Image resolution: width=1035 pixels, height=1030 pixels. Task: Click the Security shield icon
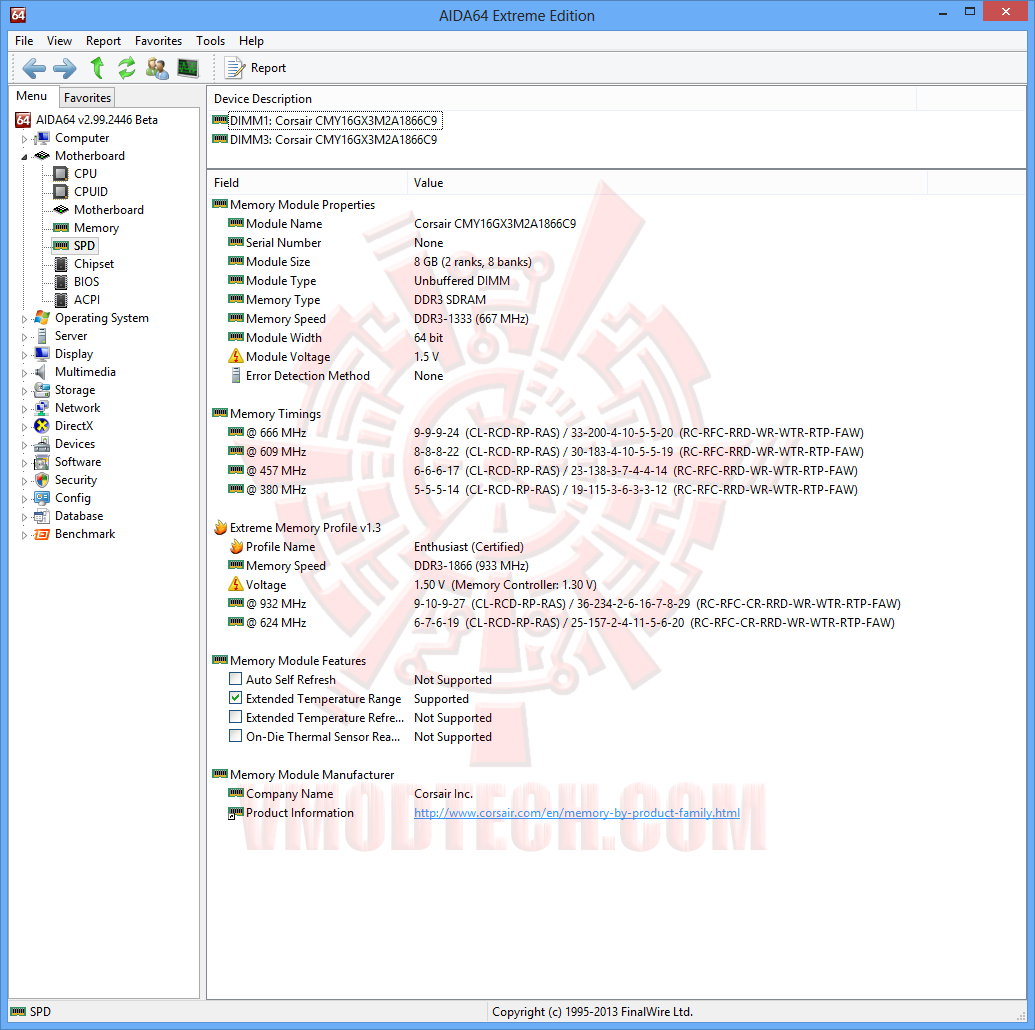click(42, 480)
